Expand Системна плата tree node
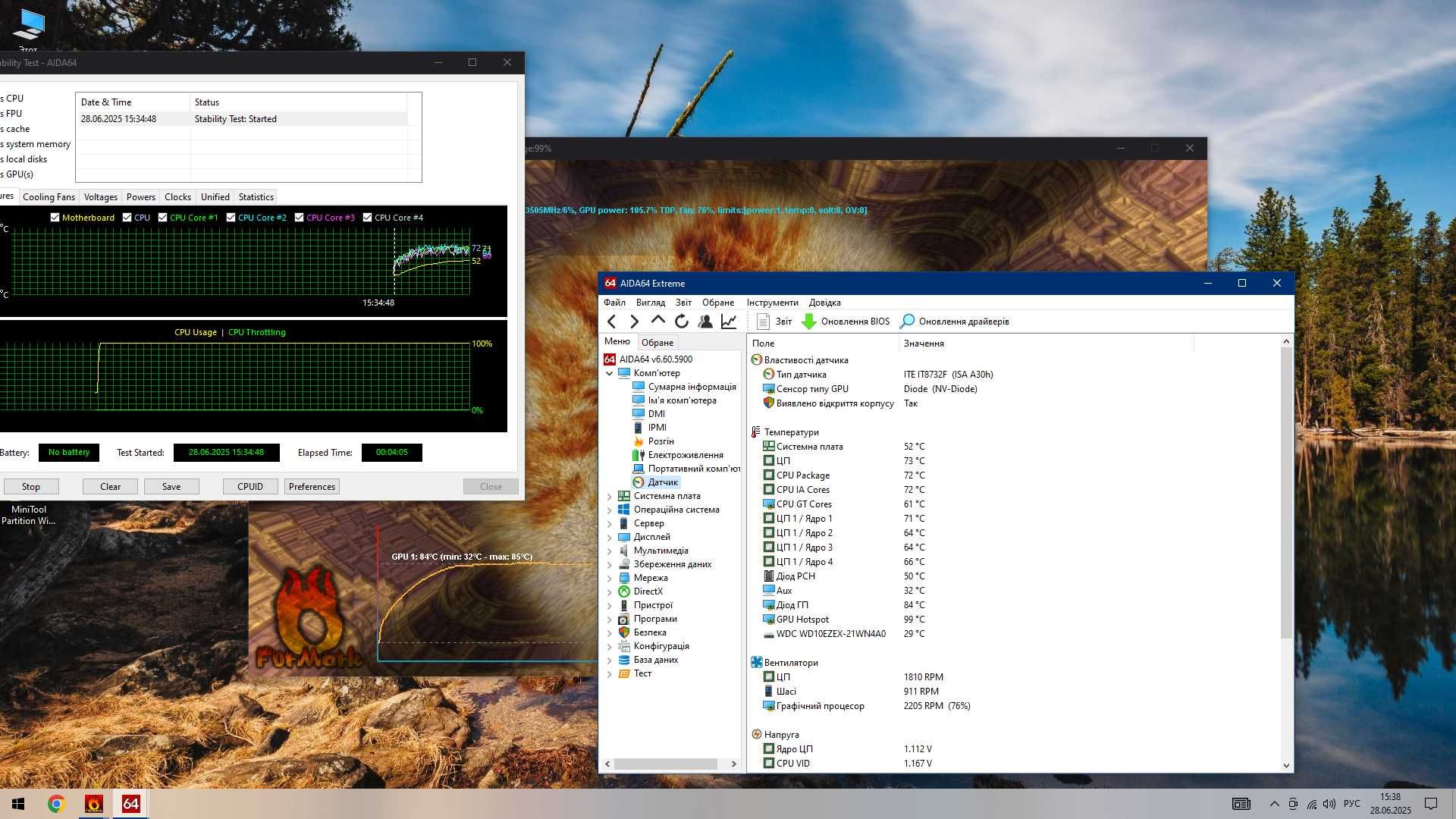 (x=609, y=496)
